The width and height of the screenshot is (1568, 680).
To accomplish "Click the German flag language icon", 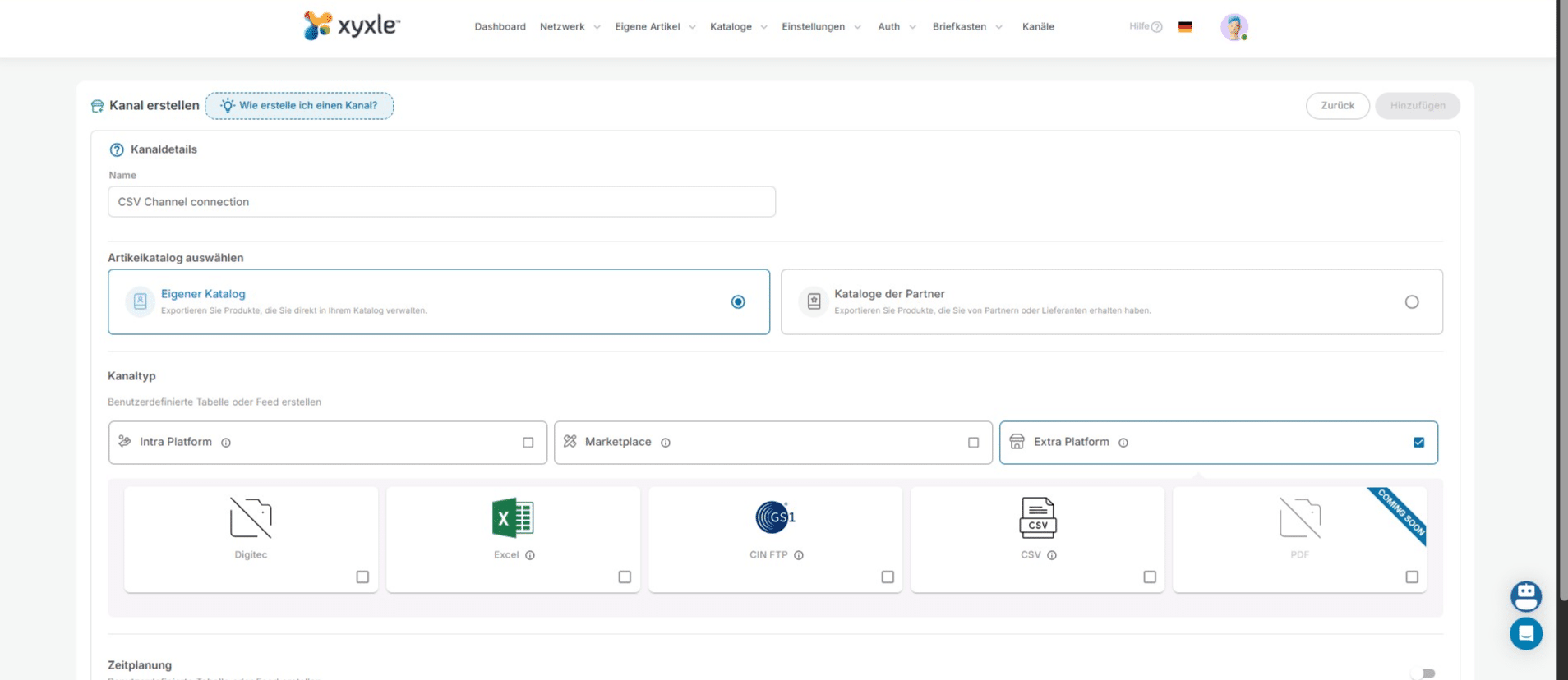I will click(1185, 27).
